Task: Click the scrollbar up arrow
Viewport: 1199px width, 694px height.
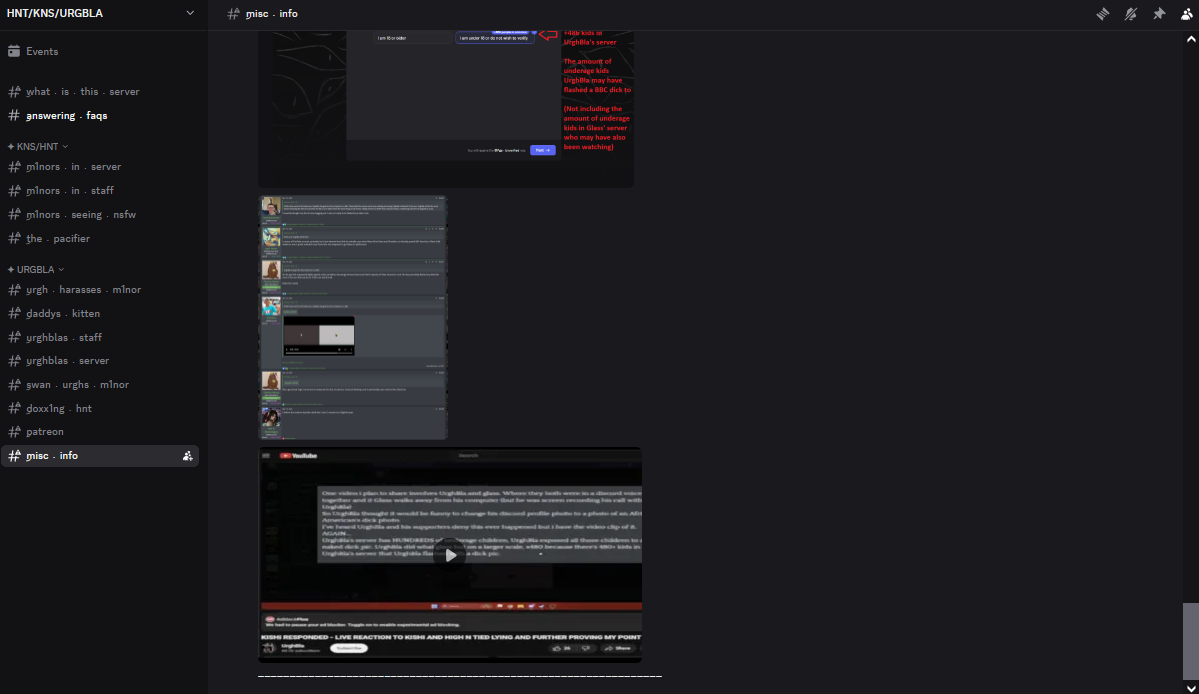Action: (1191, 39)
